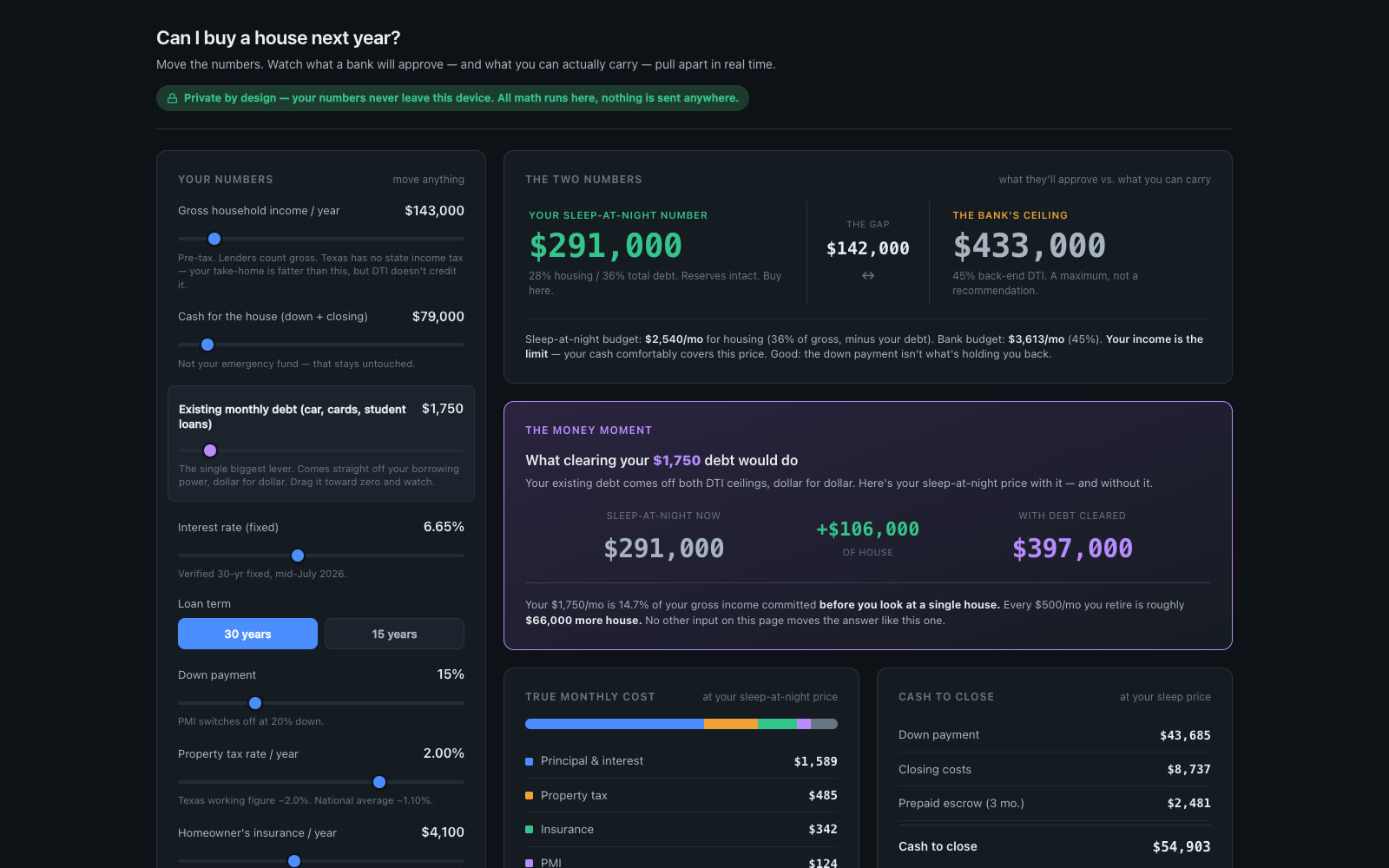Screen dimensions: 1389x868
Task: Click the lock icon in privacy banner
Action: coord(172,98)
